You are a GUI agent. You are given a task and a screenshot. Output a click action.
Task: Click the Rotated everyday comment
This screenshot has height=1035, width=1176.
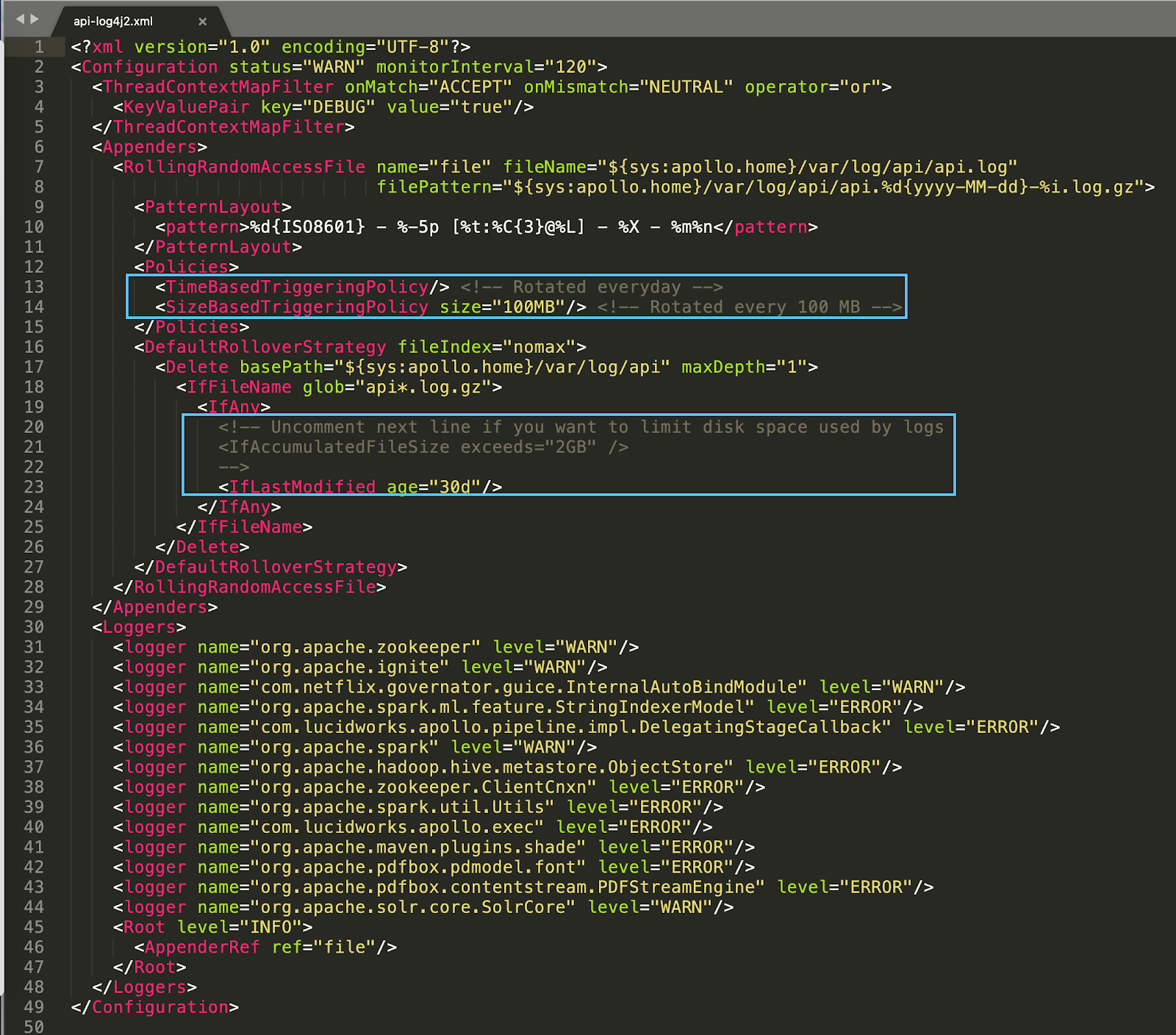click(x=592, y=287)
